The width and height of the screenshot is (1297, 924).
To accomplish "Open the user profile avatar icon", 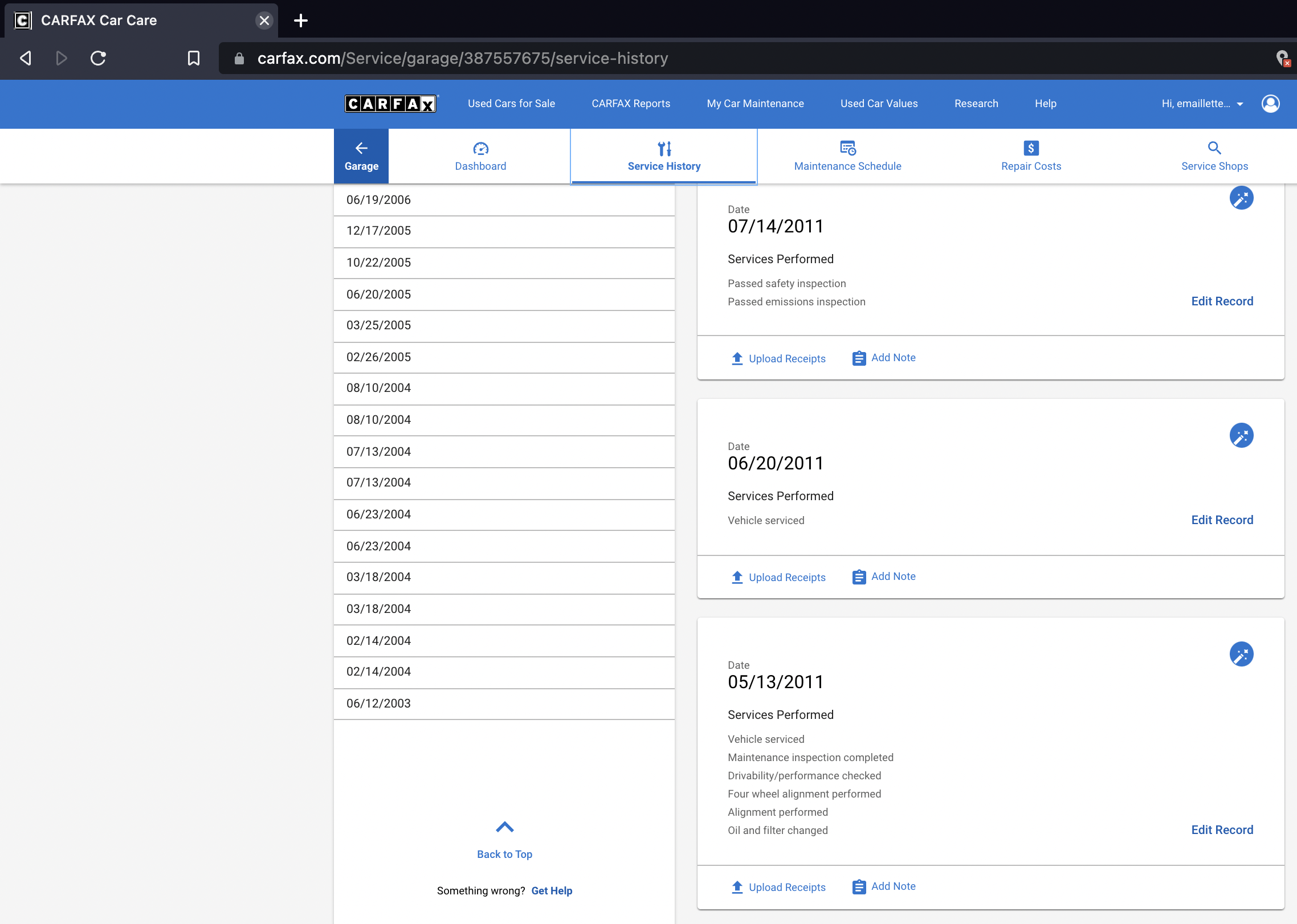I will 1271,104.
